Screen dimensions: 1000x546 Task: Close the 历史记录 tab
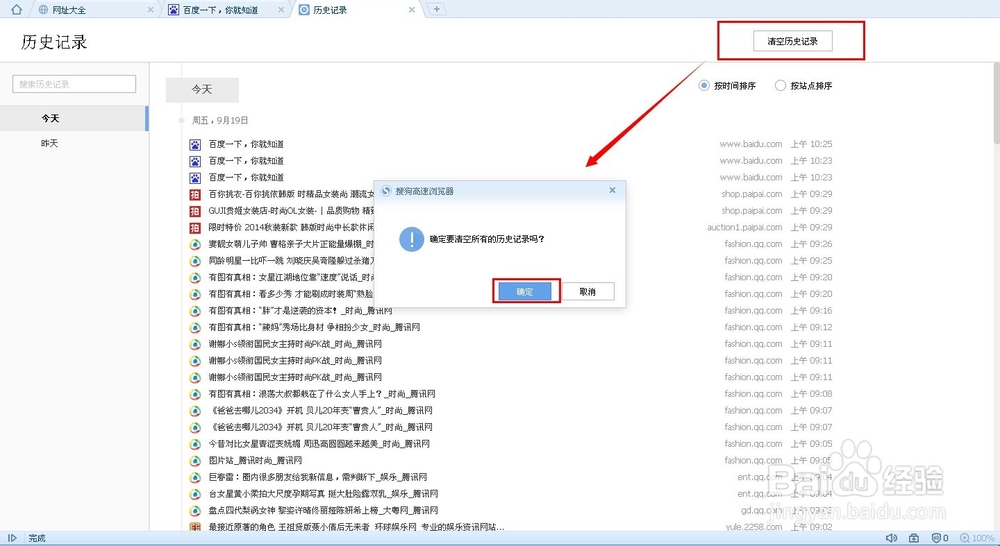412,10
